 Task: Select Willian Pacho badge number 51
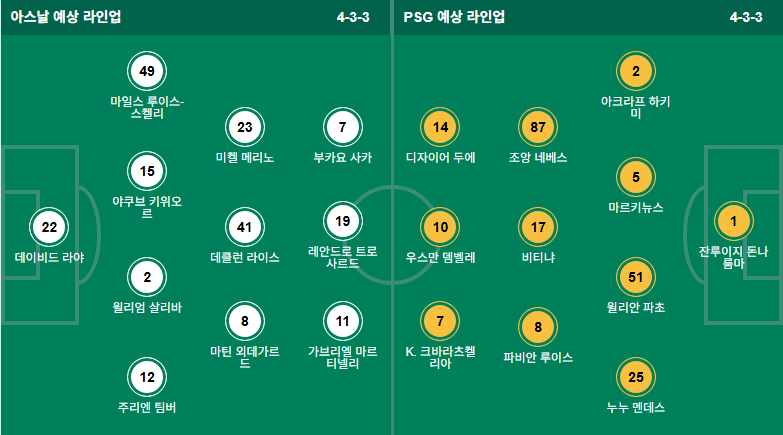click(x=636, y=277)
